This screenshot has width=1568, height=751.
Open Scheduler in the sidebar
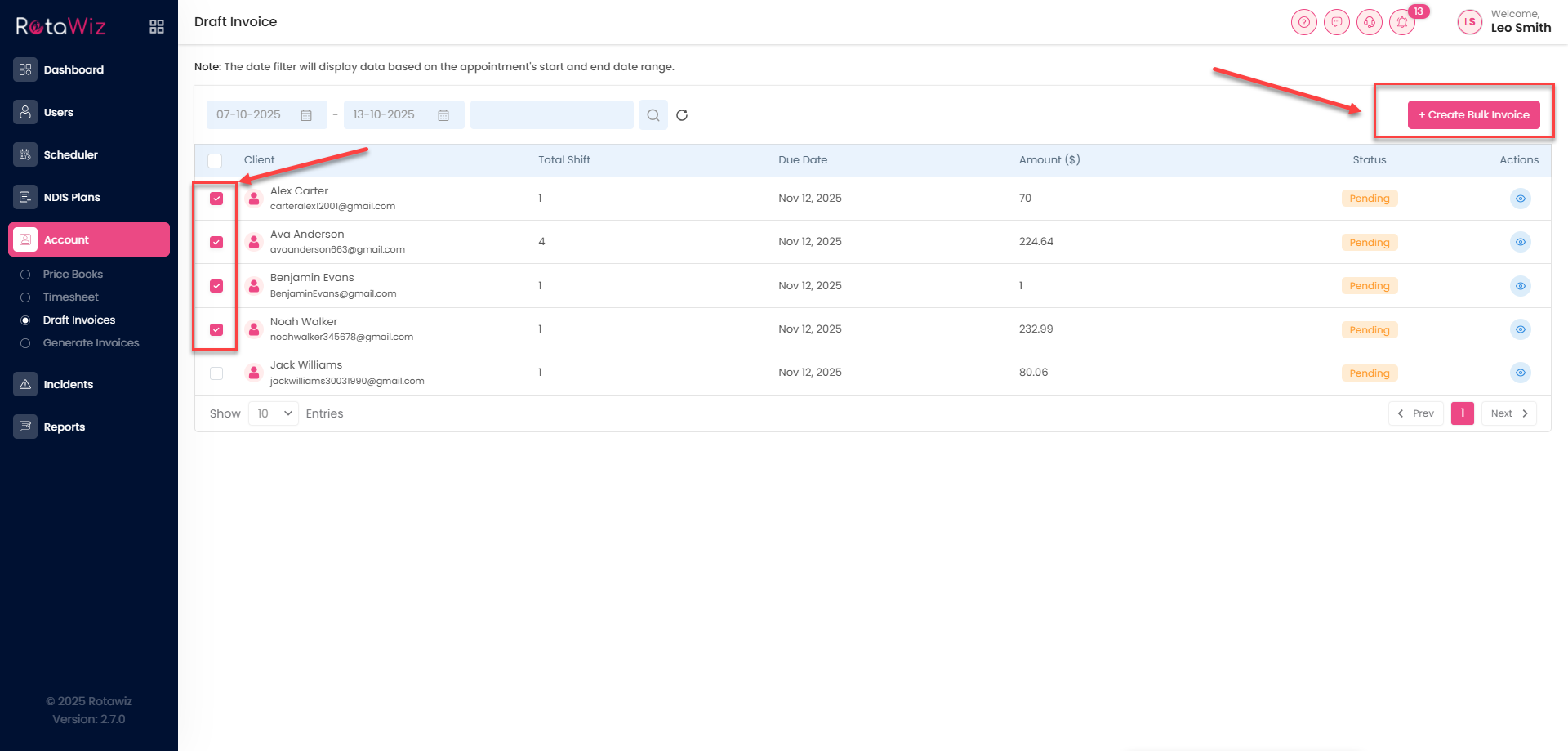pos(70,154)
